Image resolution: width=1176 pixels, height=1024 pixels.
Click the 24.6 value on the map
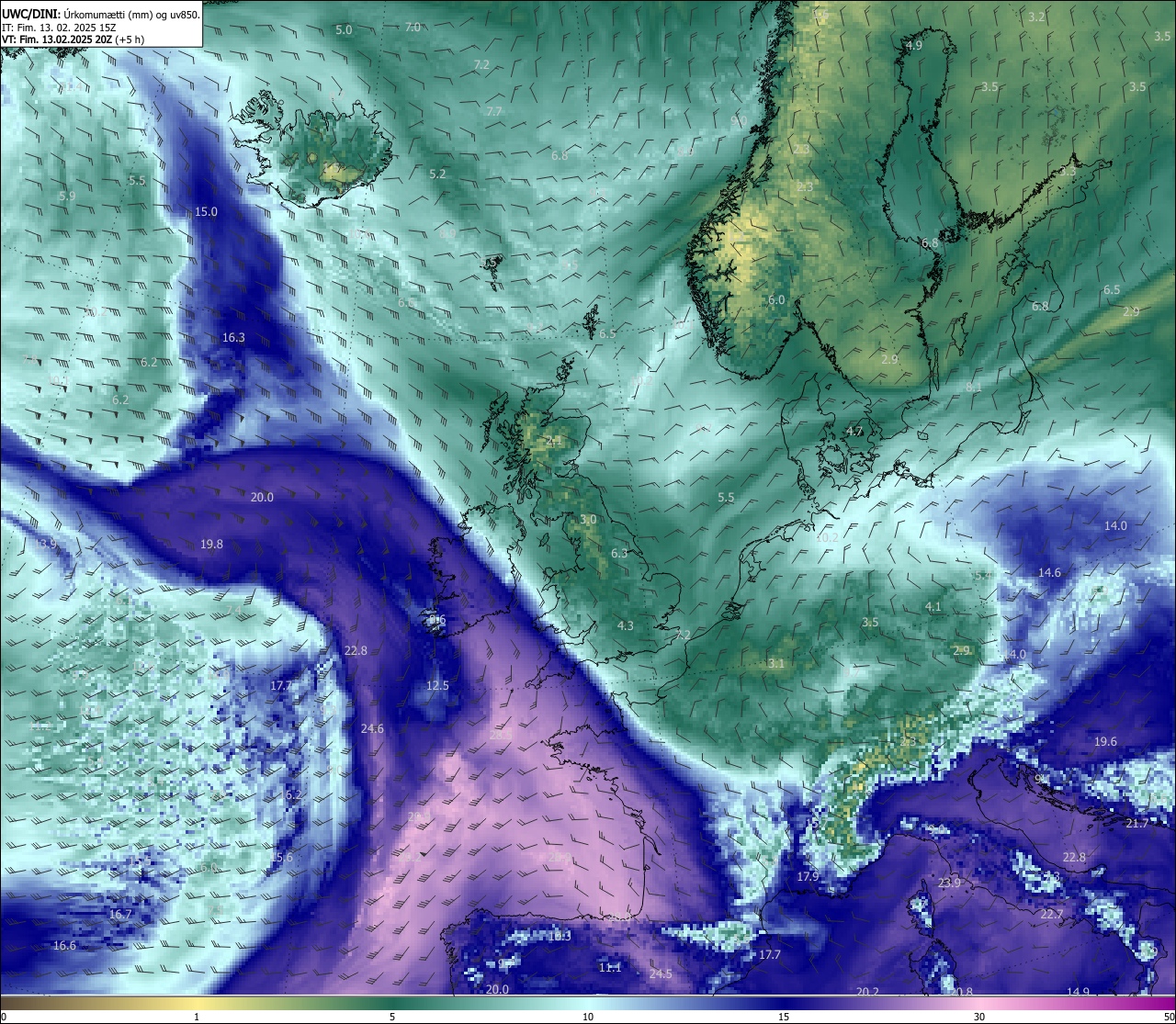coord(372,729)
